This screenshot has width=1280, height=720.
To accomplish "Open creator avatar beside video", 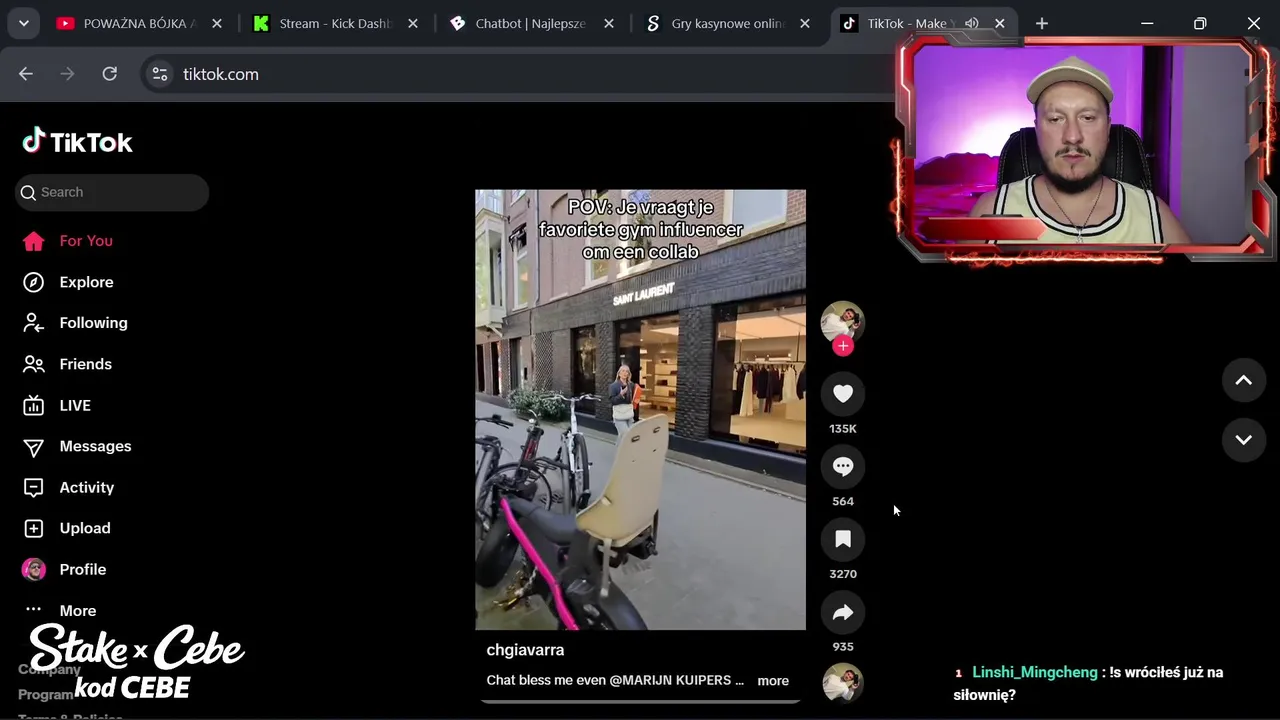I will (843, 322).
